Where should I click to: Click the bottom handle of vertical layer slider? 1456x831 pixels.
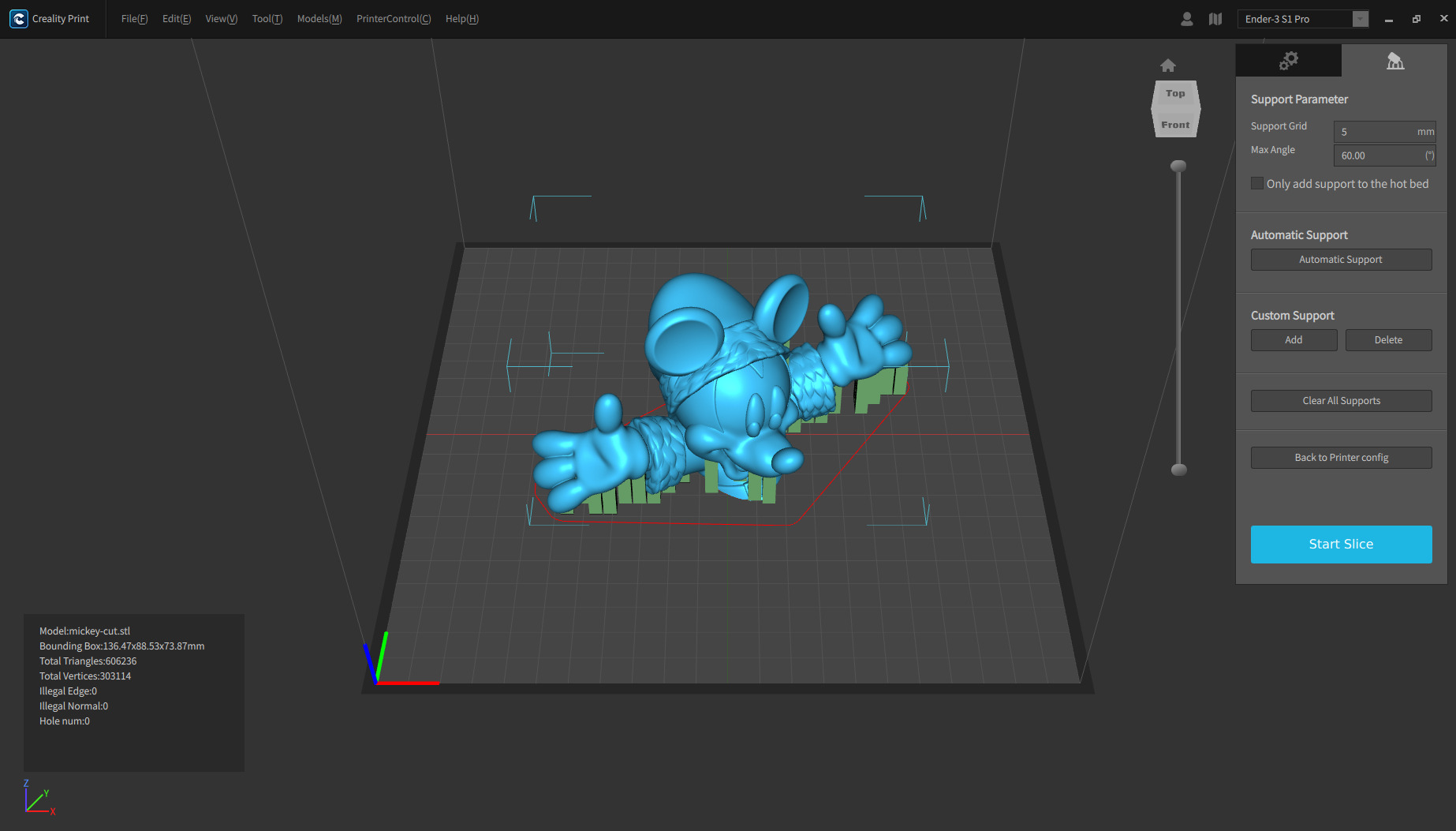tap(1178, 470)
